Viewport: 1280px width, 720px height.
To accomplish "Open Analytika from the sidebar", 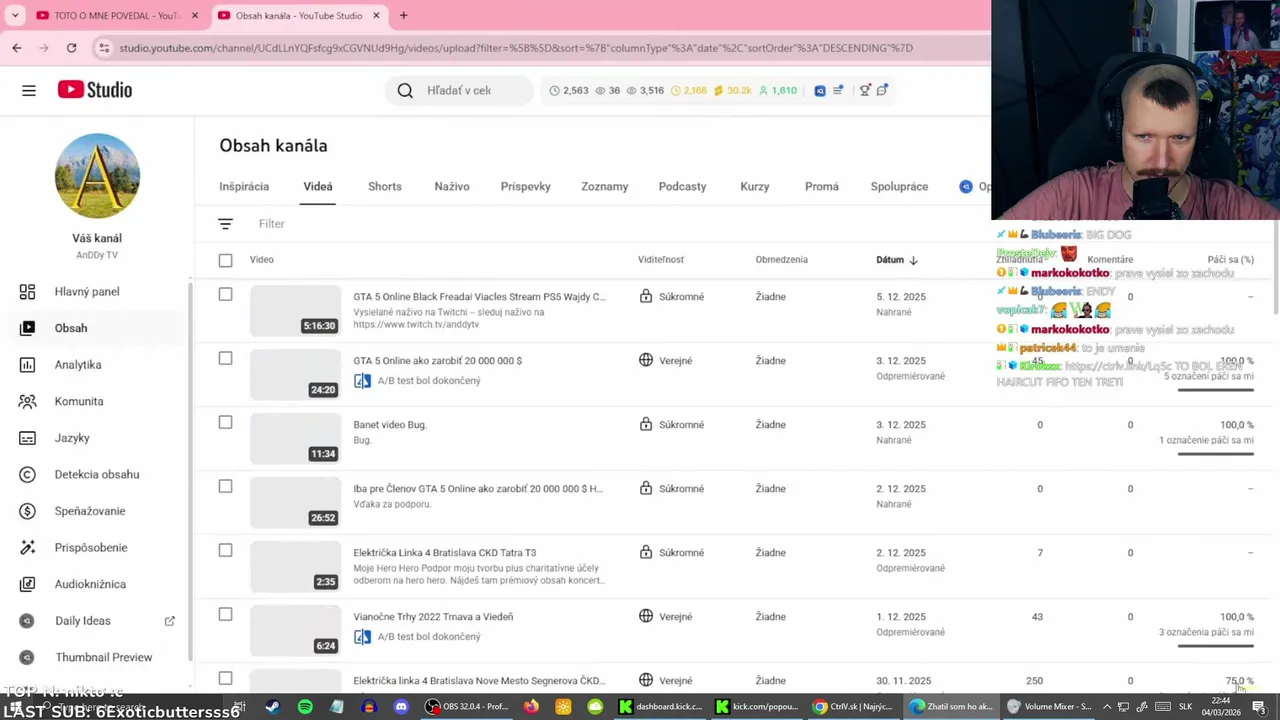I will pos(78,365).
